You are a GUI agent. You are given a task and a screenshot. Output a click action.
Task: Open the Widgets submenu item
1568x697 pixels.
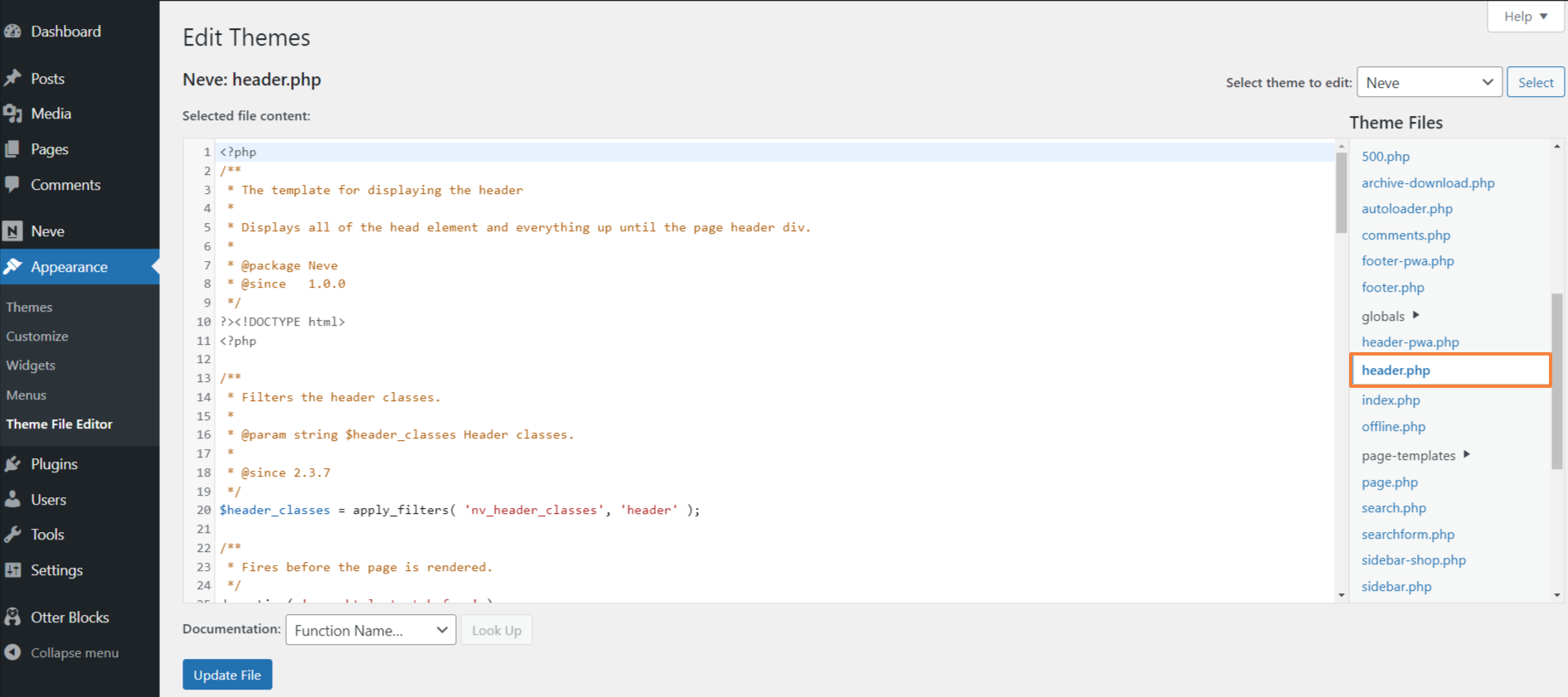tap(31, 365)
